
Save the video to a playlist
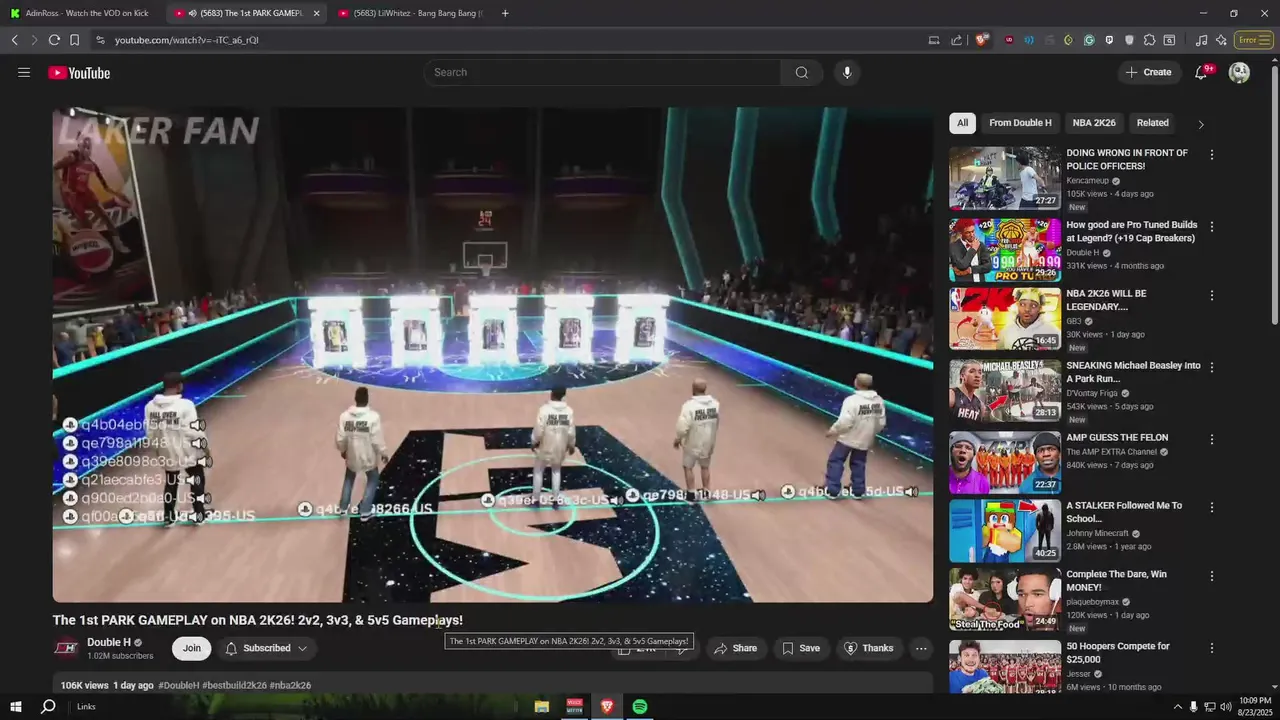point(801,648)
